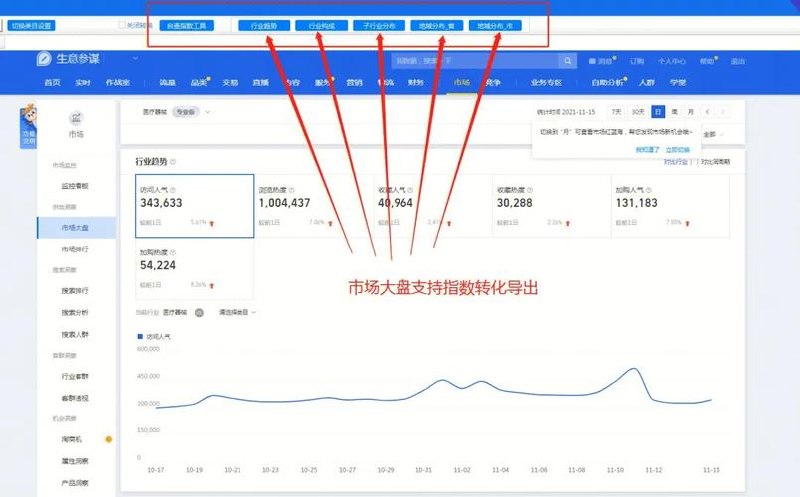Select the 访问人气 metric card
The height and width of the screenshot is (497, 800).
194,206
